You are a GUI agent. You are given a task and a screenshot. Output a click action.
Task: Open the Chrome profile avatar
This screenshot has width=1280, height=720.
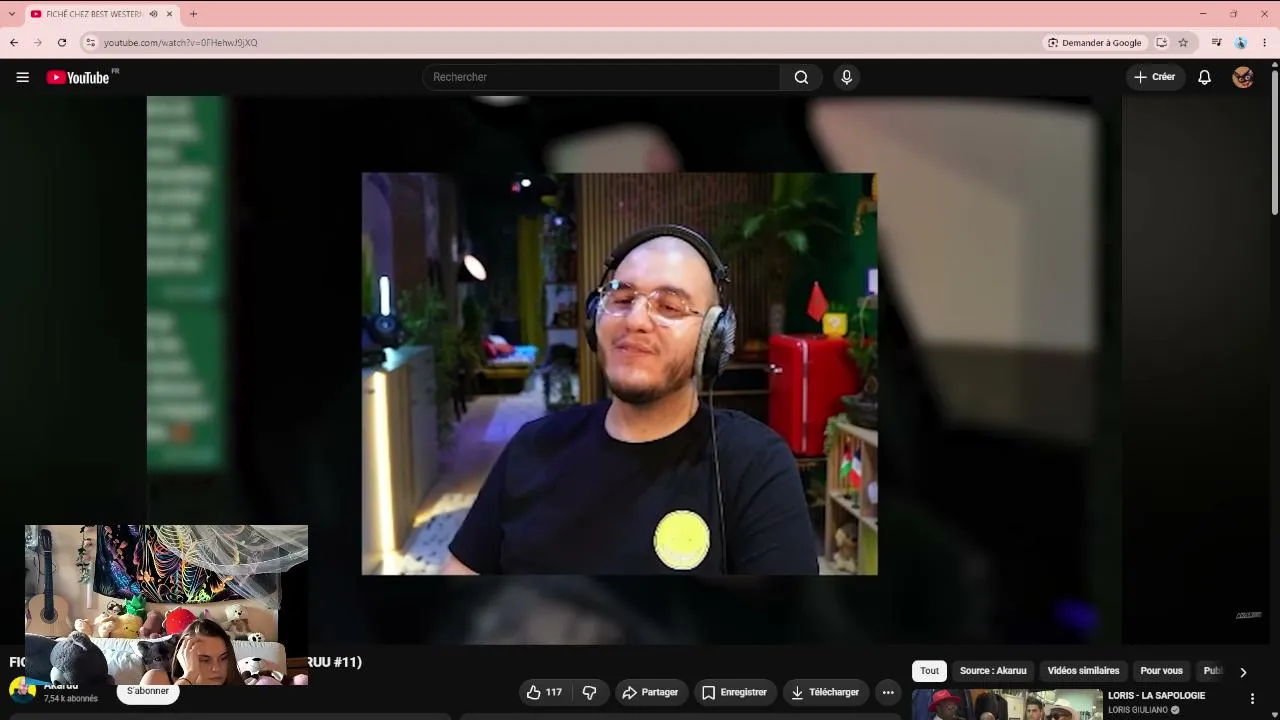tap(1241, 43)
